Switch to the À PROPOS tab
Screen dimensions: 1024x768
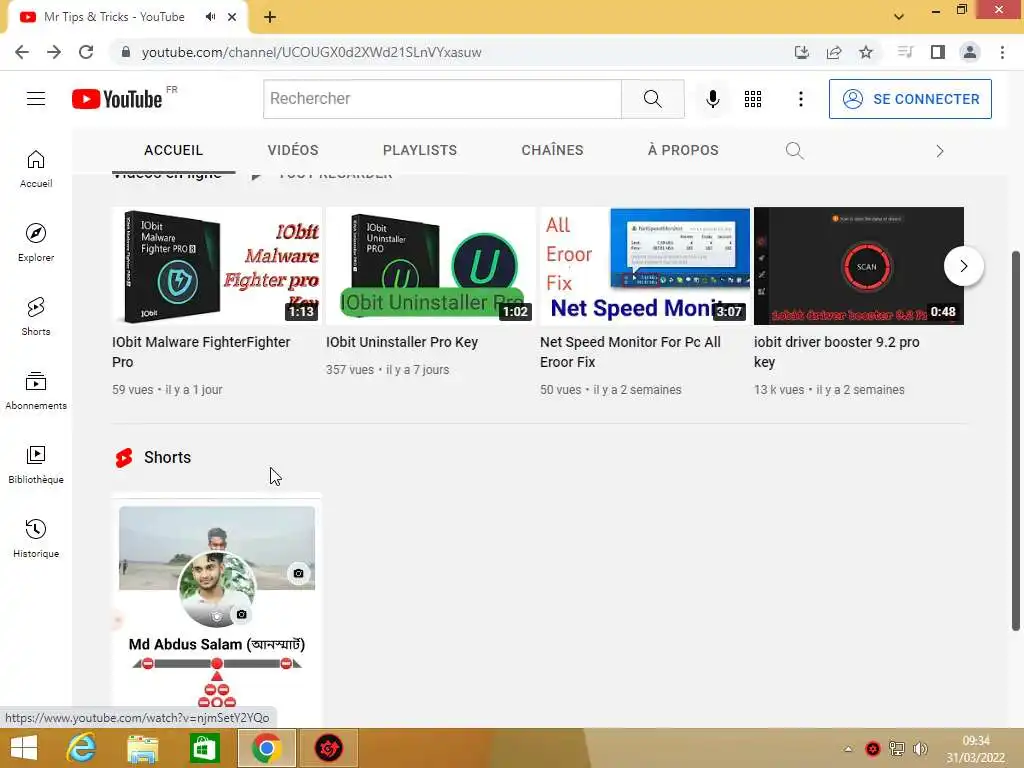(x=683, y=150)
